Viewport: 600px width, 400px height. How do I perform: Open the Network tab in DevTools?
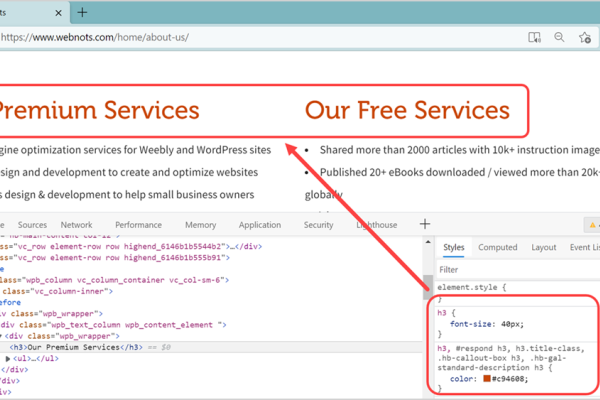click(x=76, y=226)
